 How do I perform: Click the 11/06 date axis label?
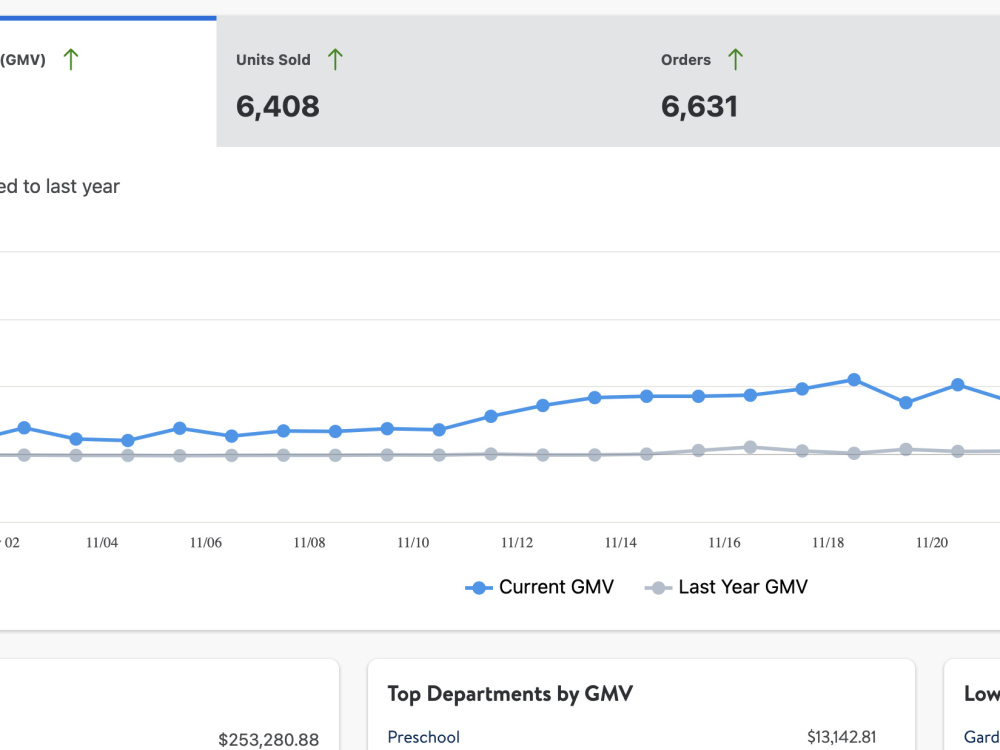click(x=206, y=543)
